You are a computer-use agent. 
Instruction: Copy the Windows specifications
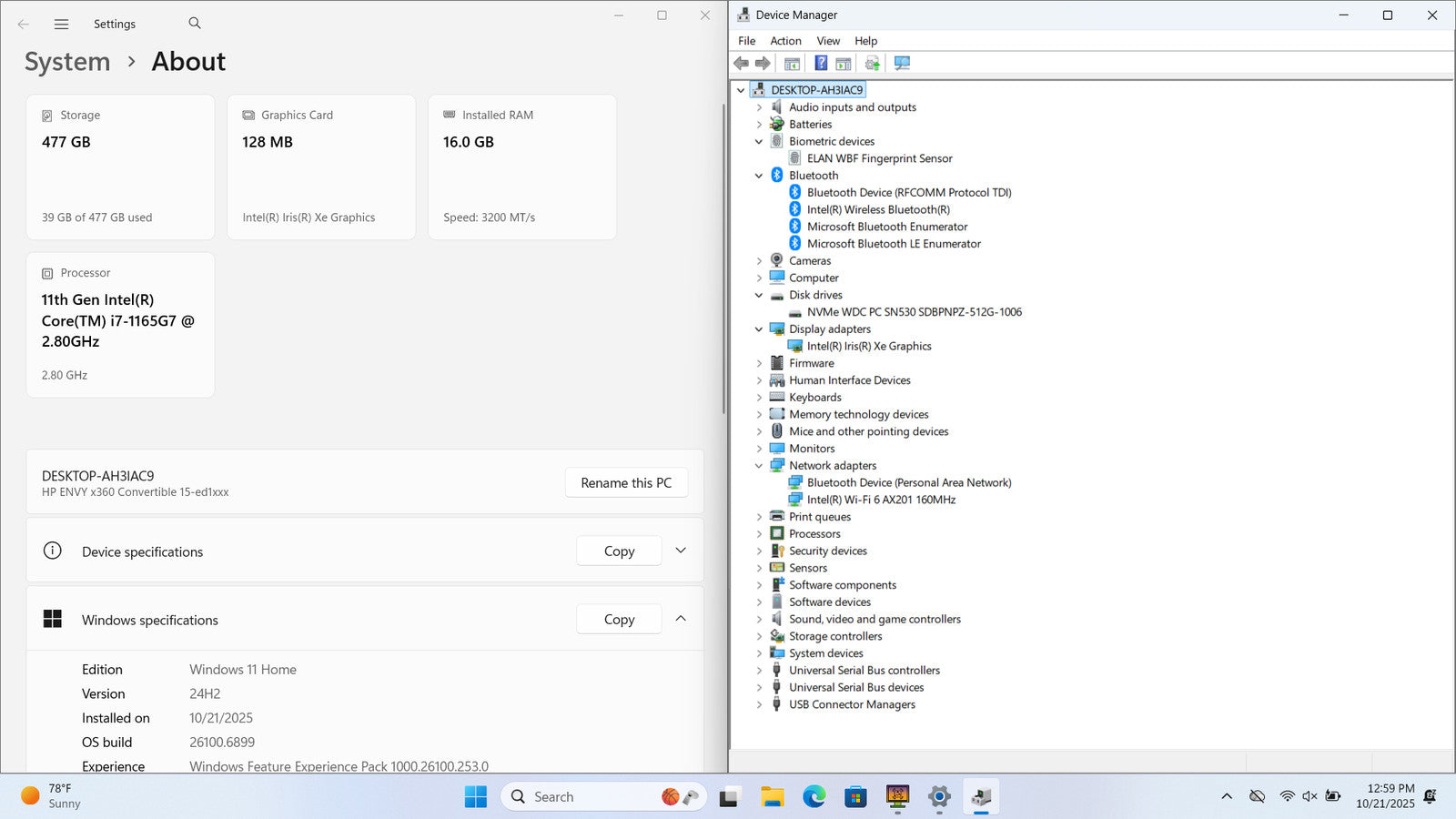coord(619,619)
